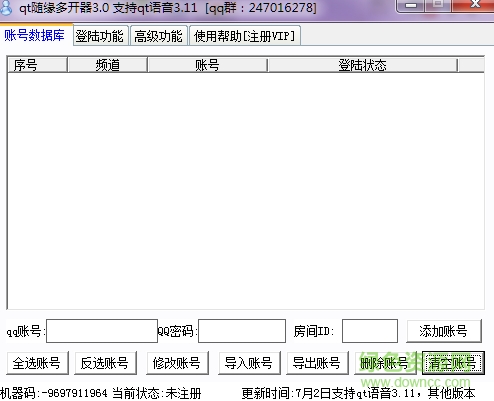Click the 导入账号 button
The width and height of the screenshot is (494, 401).
249,363
